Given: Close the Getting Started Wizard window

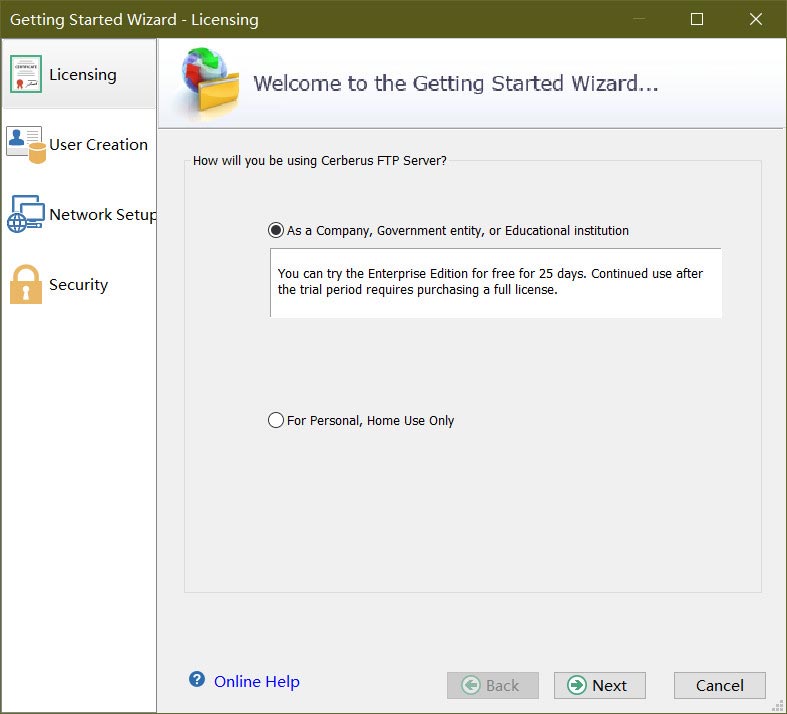Looking at the screenshot, I should (755, 19).
